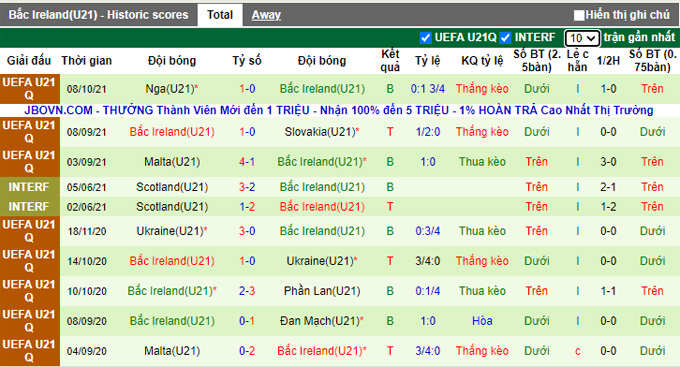Open the 2-3 score against Phần Lan
This screenshot has width=680, height=367.
(x=247, y=291)
